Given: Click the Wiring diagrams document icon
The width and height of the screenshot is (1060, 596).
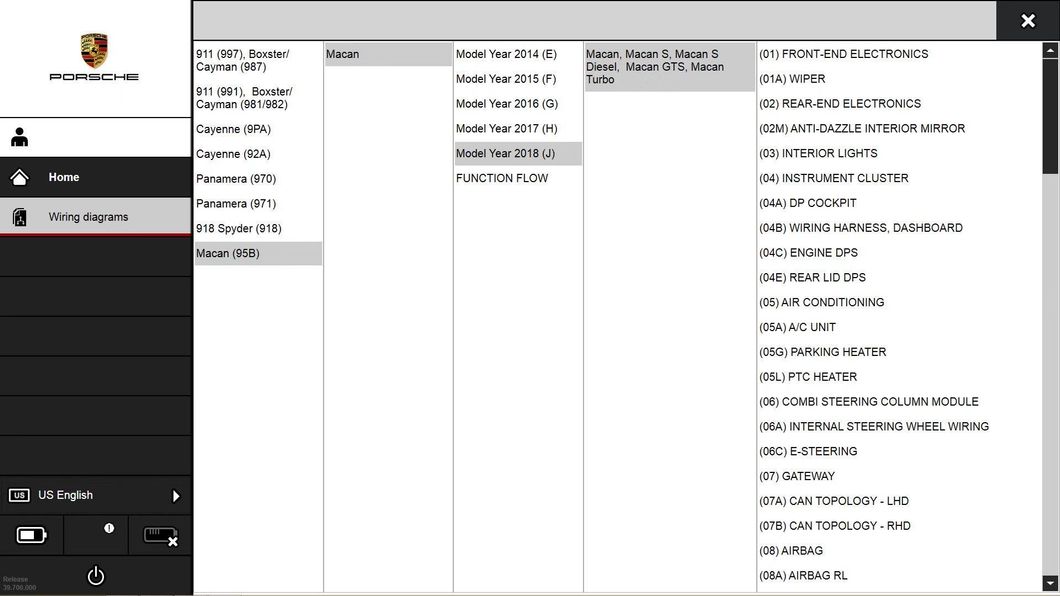Looking at the screenshot, I should click(19, 217).
